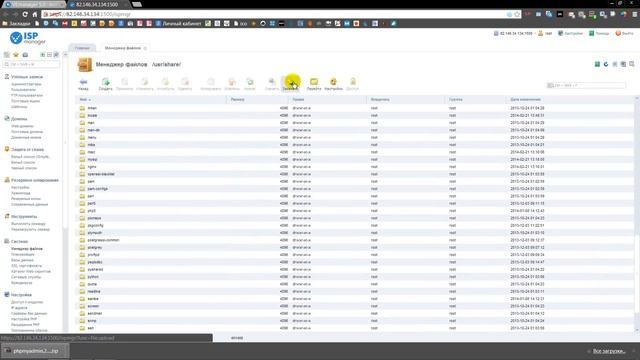Click the Выйти logout icon
Screen dimensions: 640x360
(x=618, y=33)
